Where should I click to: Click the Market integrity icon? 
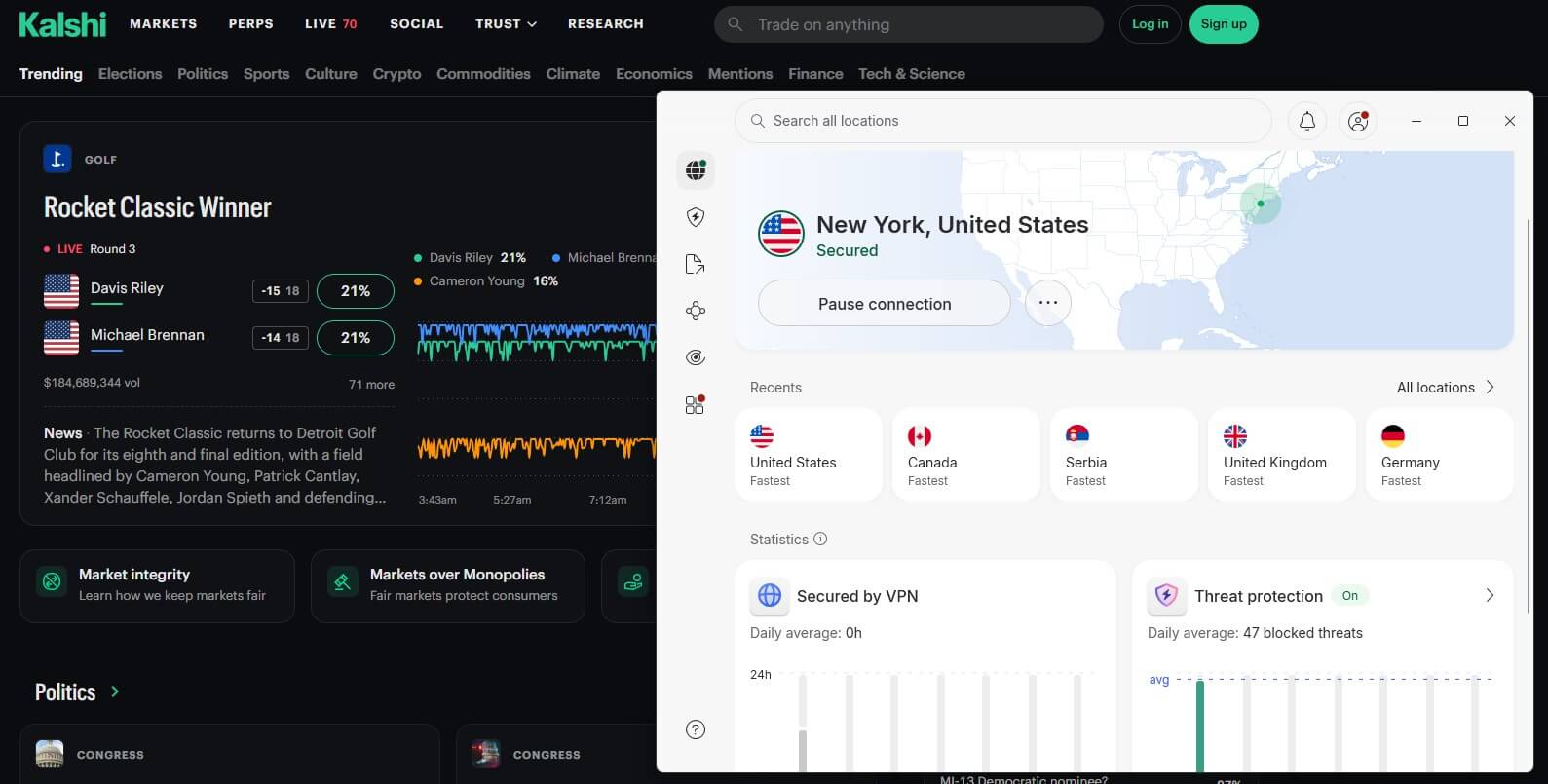click(52, 582)
